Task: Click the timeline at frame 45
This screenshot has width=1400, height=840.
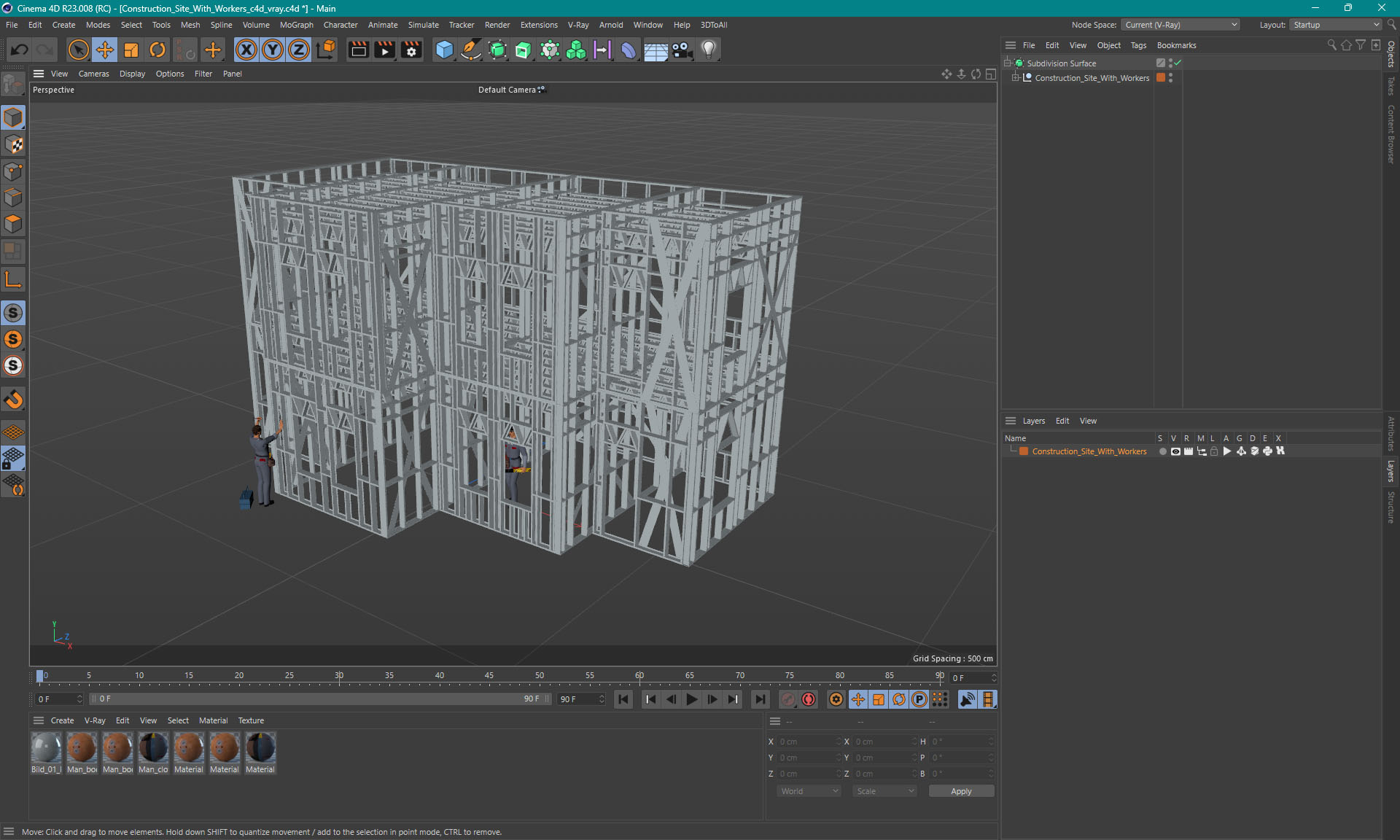Action: point(489,677)
